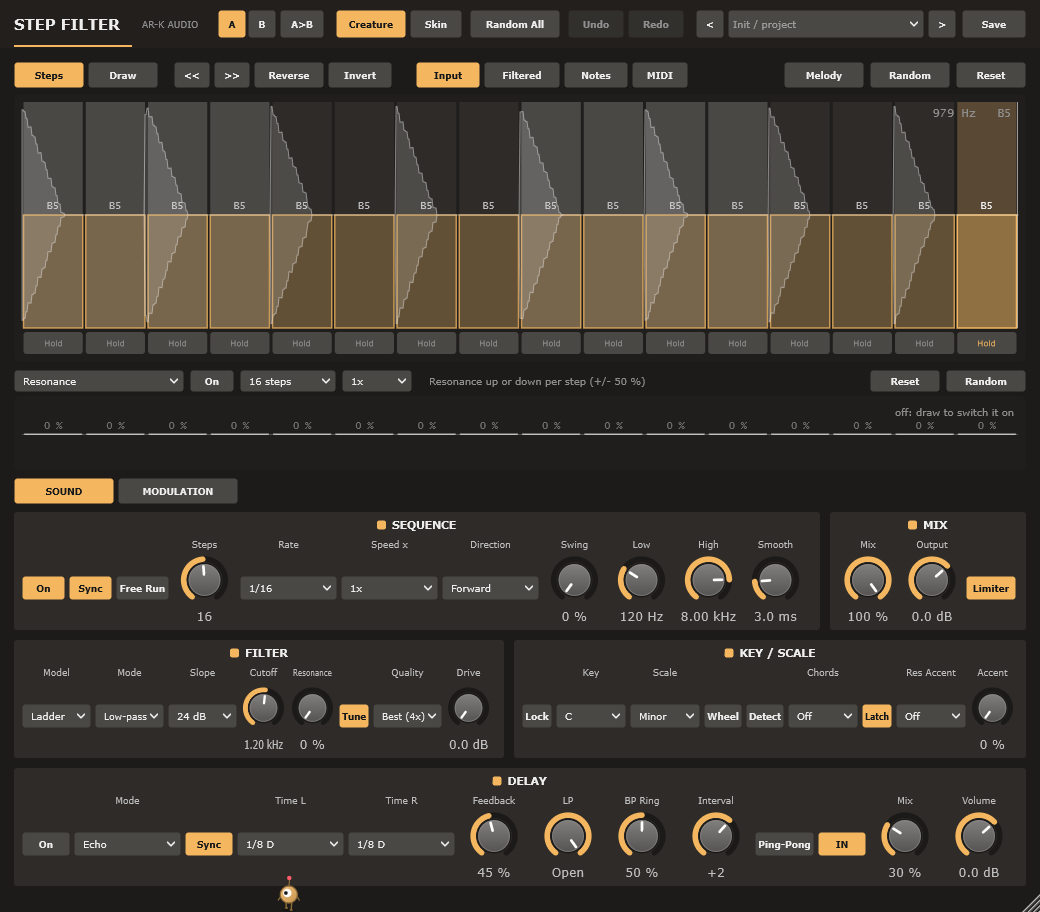Image resolution: width=1040 pixels, height=912 pixels.
Task: Toggle the FILTER section indicator square
Action: (x=234, y=653)
